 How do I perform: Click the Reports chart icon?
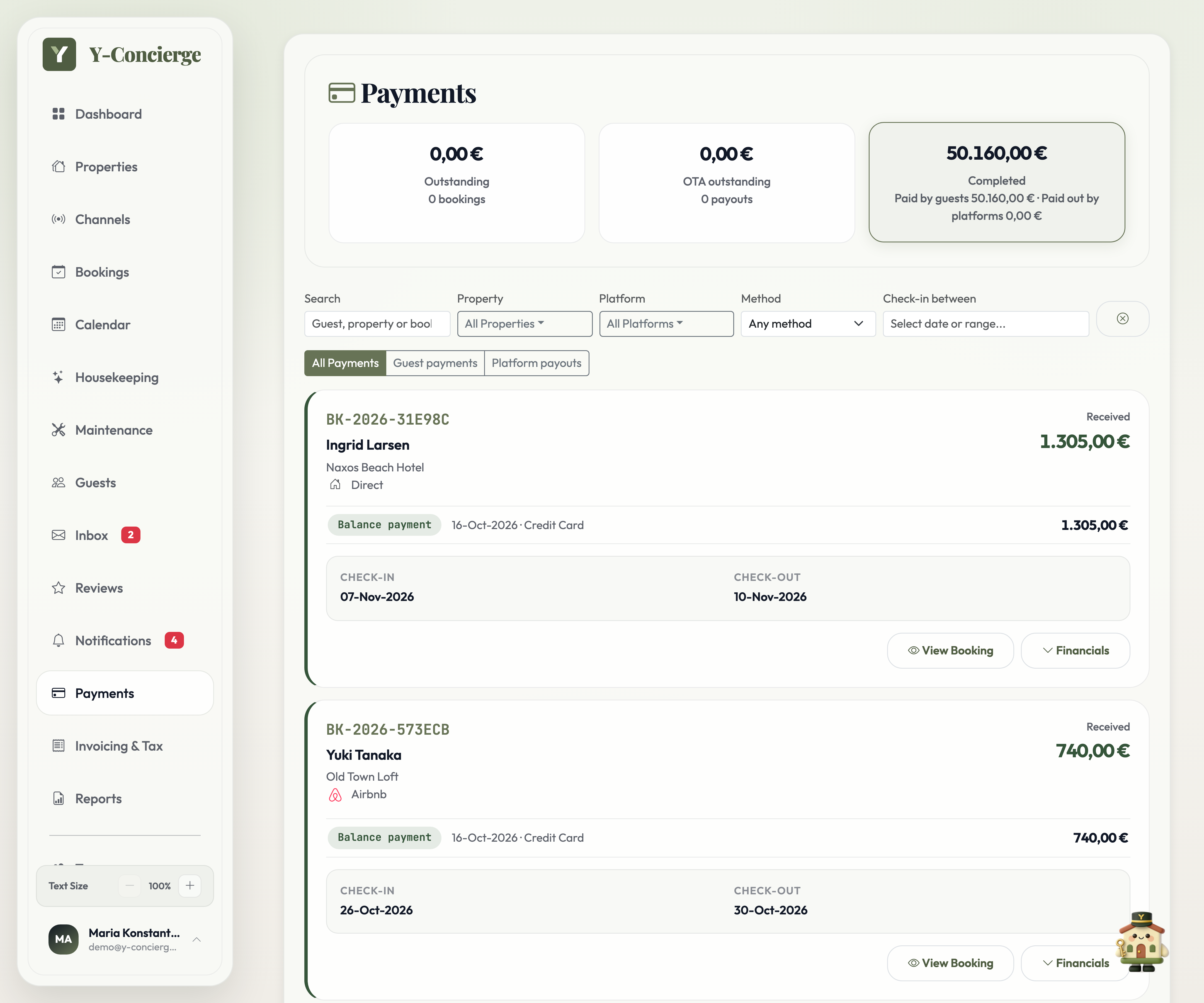tap(59, 799)
